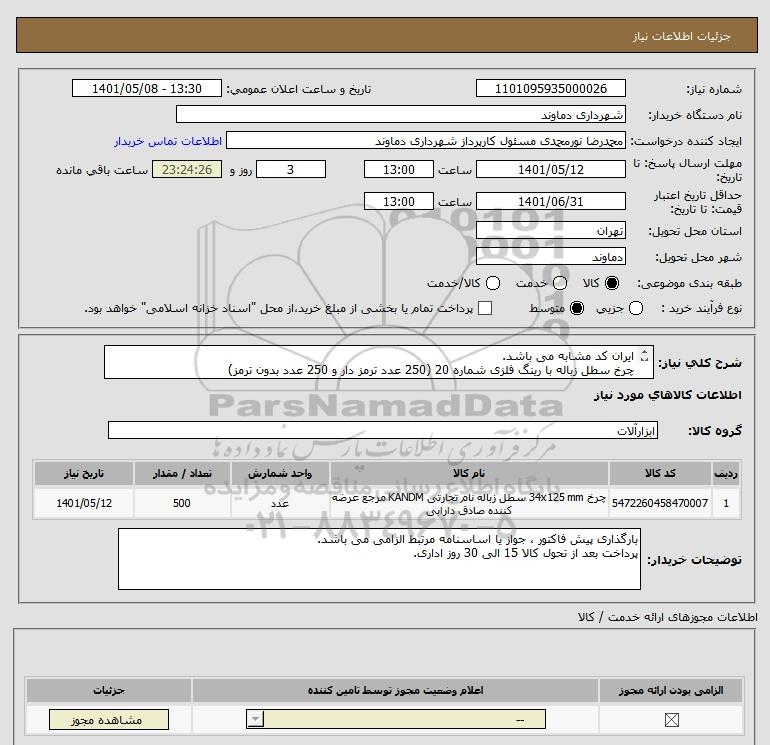The height and width of the screenshot is (745, 770).
Task: Click the اطلاعات مجوزهای ارائه خدمت heading
Action: click(x=668, y=617)
